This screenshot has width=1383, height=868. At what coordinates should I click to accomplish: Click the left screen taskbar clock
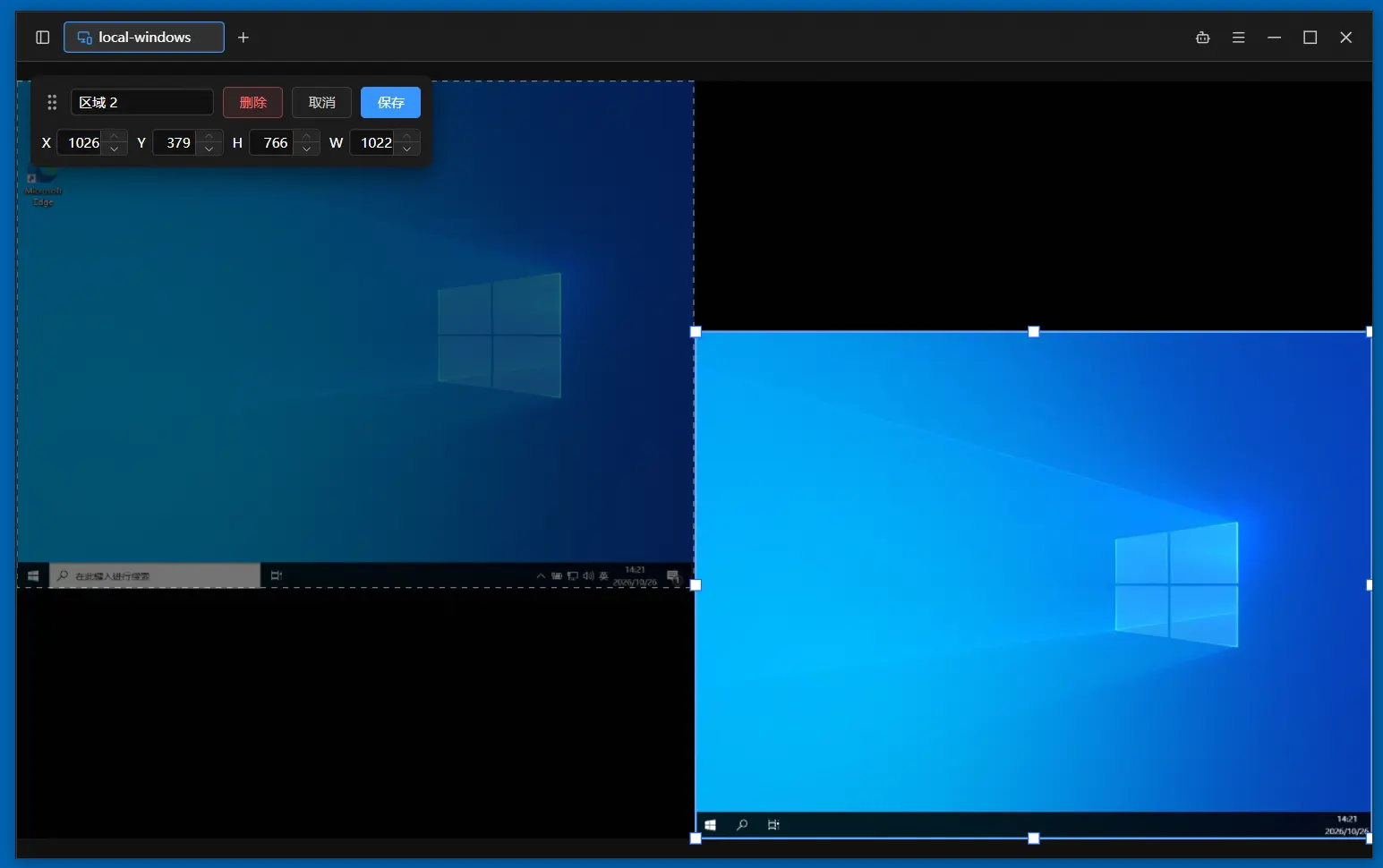[635, 576]
